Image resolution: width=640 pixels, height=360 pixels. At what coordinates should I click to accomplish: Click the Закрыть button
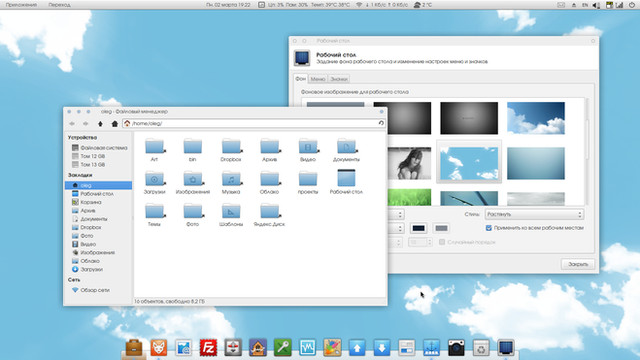click(x=578, y=264)
